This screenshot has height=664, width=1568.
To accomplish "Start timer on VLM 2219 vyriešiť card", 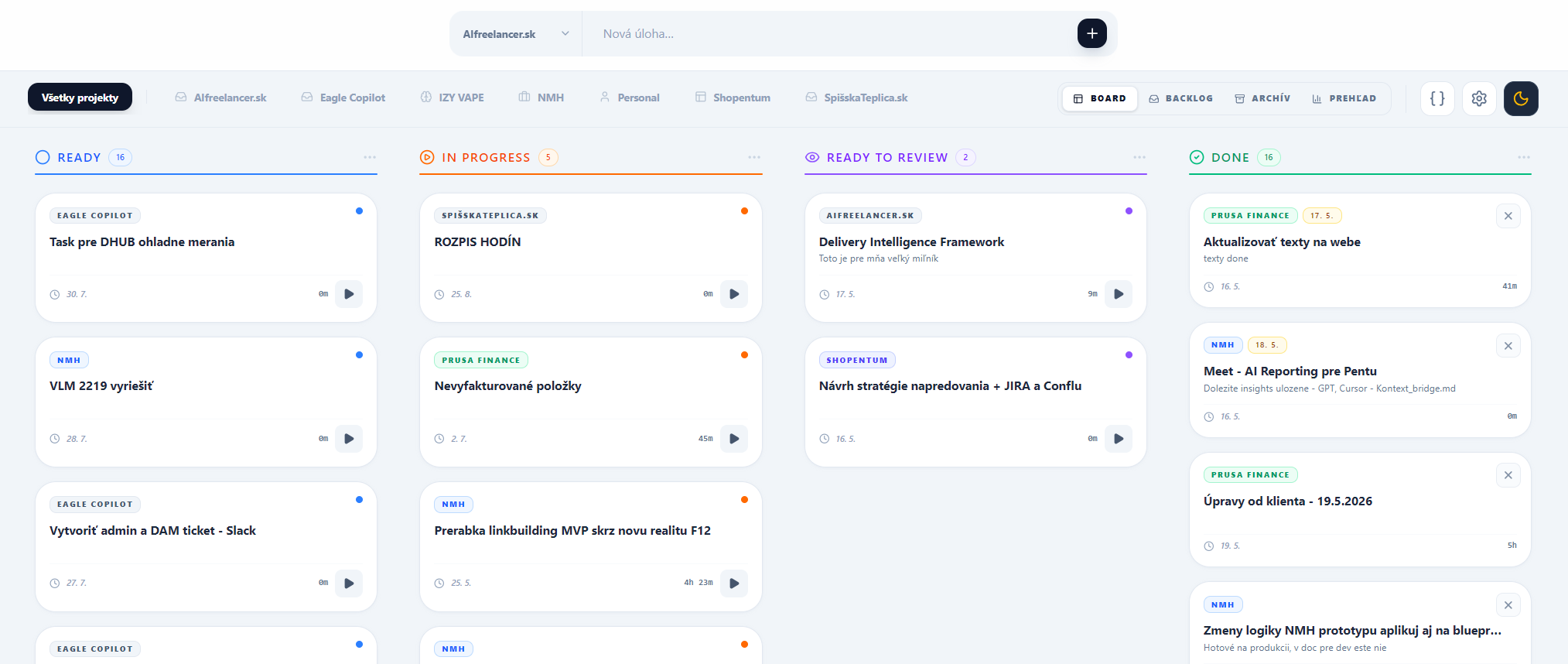I will tap(349, 439).
